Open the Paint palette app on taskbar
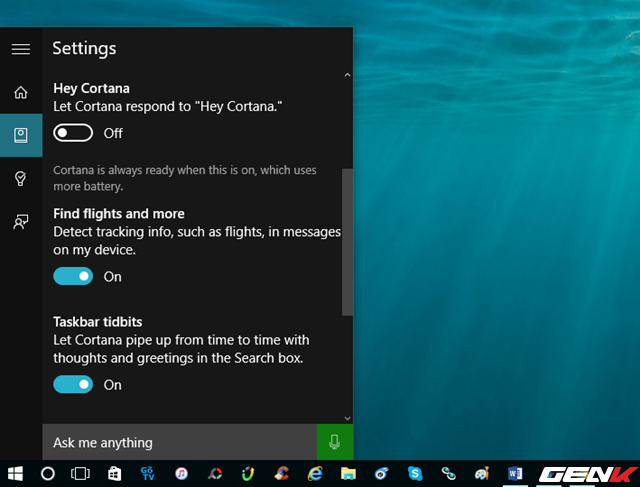 click(x=482, y=474)
